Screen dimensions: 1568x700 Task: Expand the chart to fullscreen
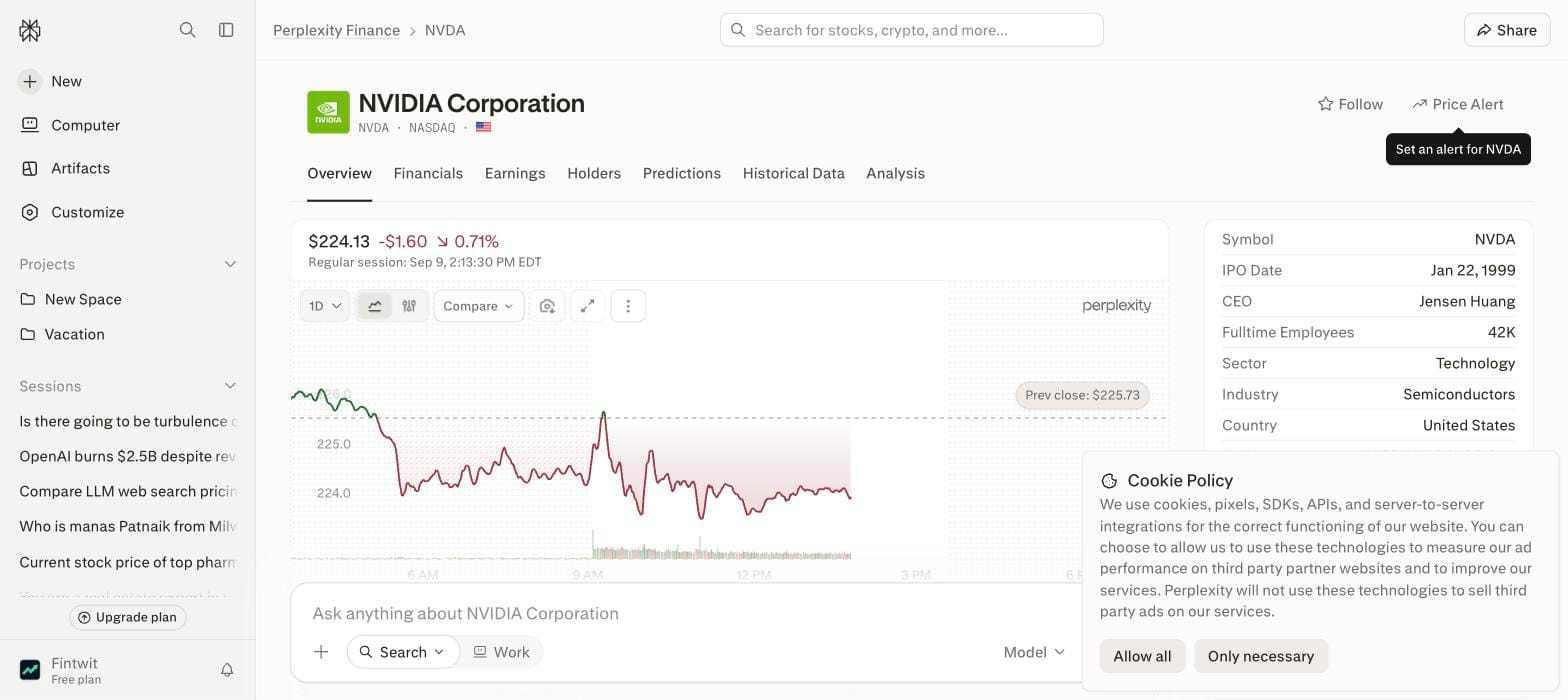[588, 306]
